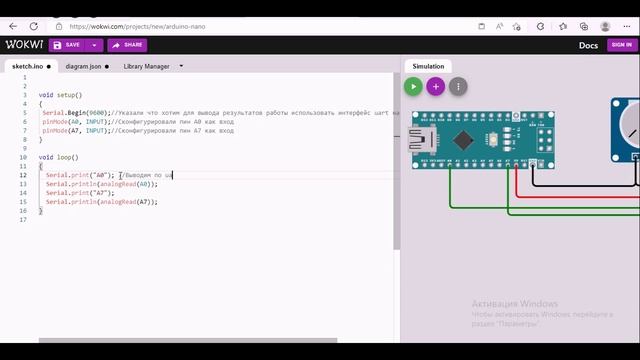This screenshot has width=640, height=360.
Task: Click line number 1 in the gutter
Action: click(25, 77)
